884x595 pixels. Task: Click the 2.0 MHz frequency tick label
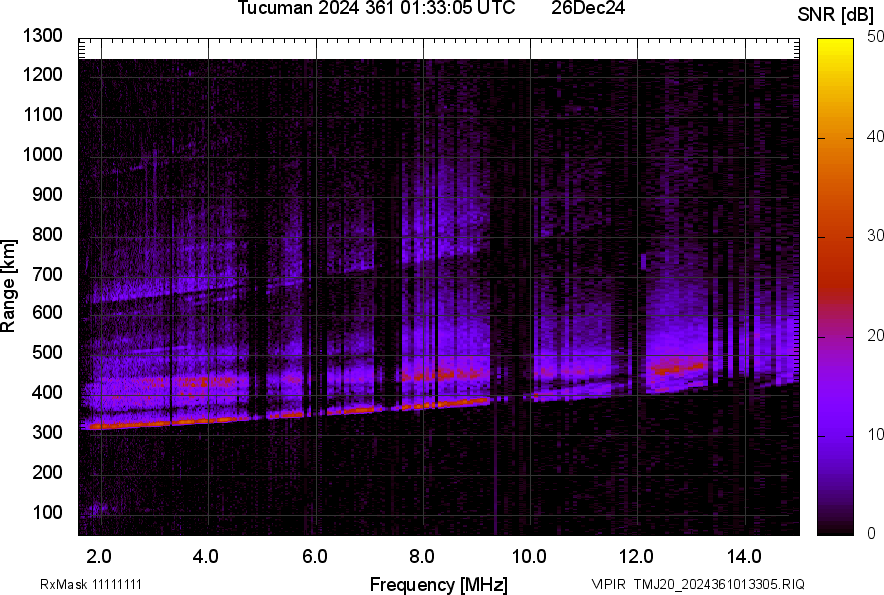coord(99,556)
